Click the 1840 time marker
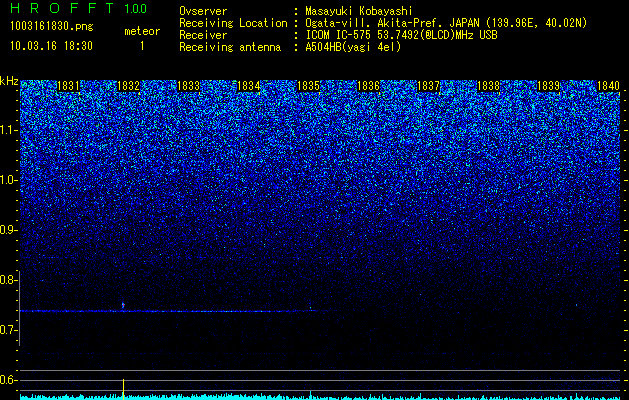Viewport: 629px width, 400px height. 609,86
